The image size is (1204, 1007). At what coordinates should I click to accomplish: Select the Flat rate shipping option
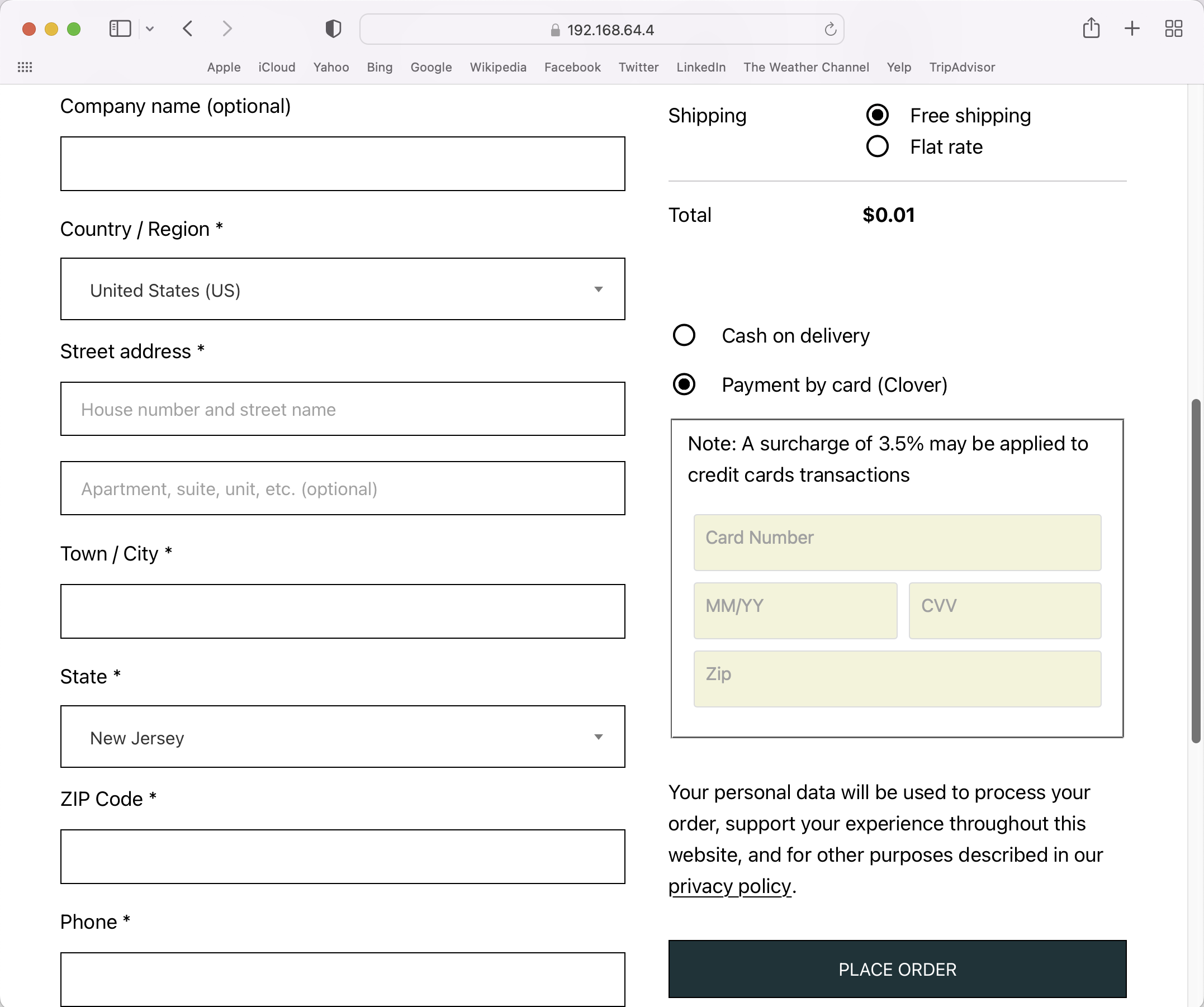(x=877, y=147)
